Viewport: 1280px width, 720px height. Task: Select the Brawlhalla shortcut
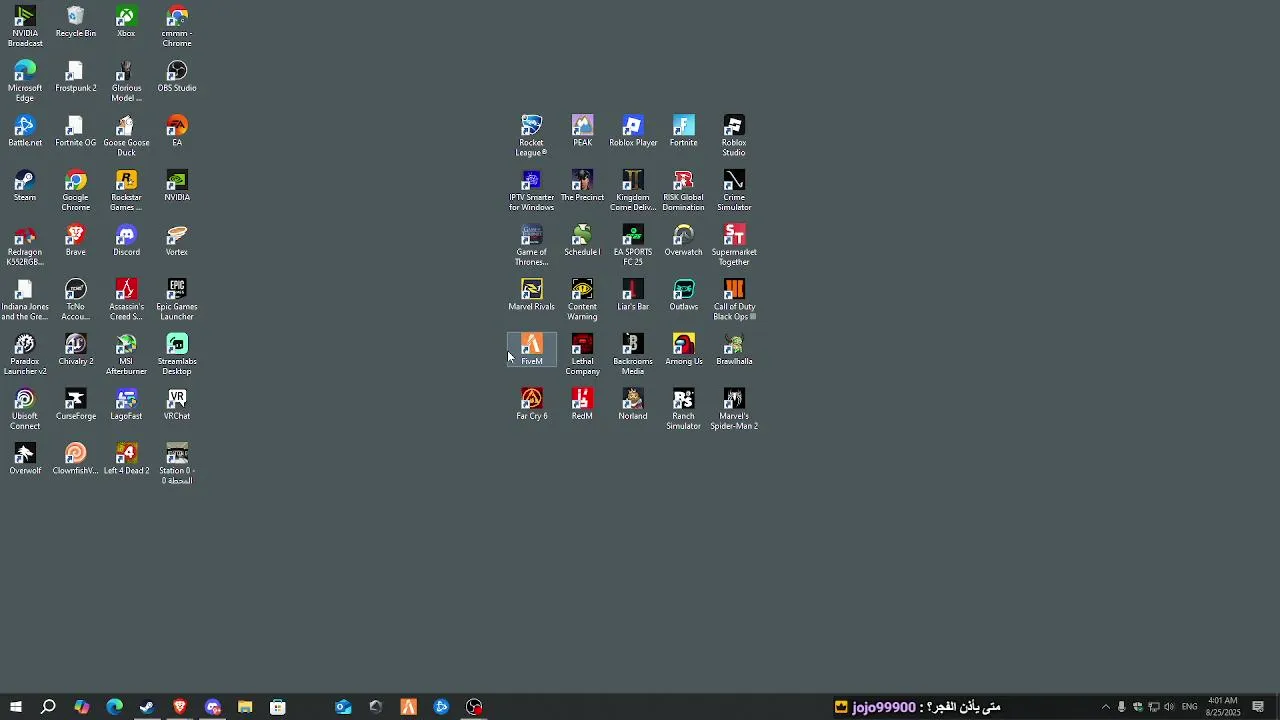734,350
